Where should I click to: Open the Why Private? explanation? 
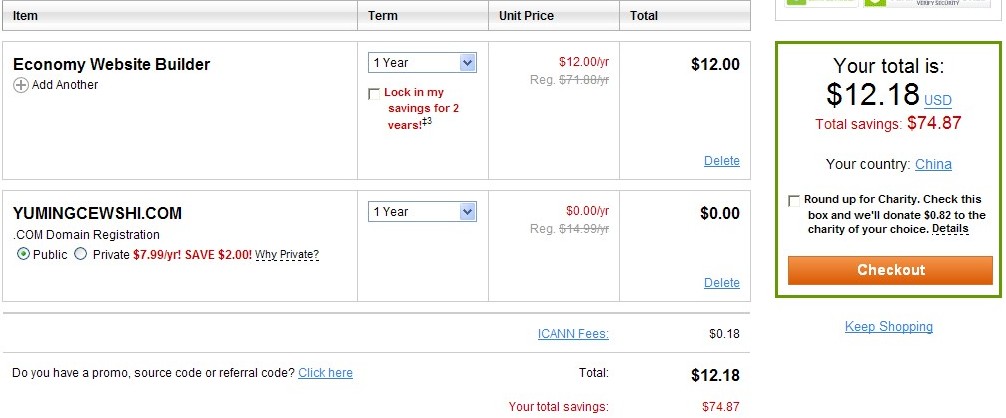pyautogui.click(x=287, y=255)
